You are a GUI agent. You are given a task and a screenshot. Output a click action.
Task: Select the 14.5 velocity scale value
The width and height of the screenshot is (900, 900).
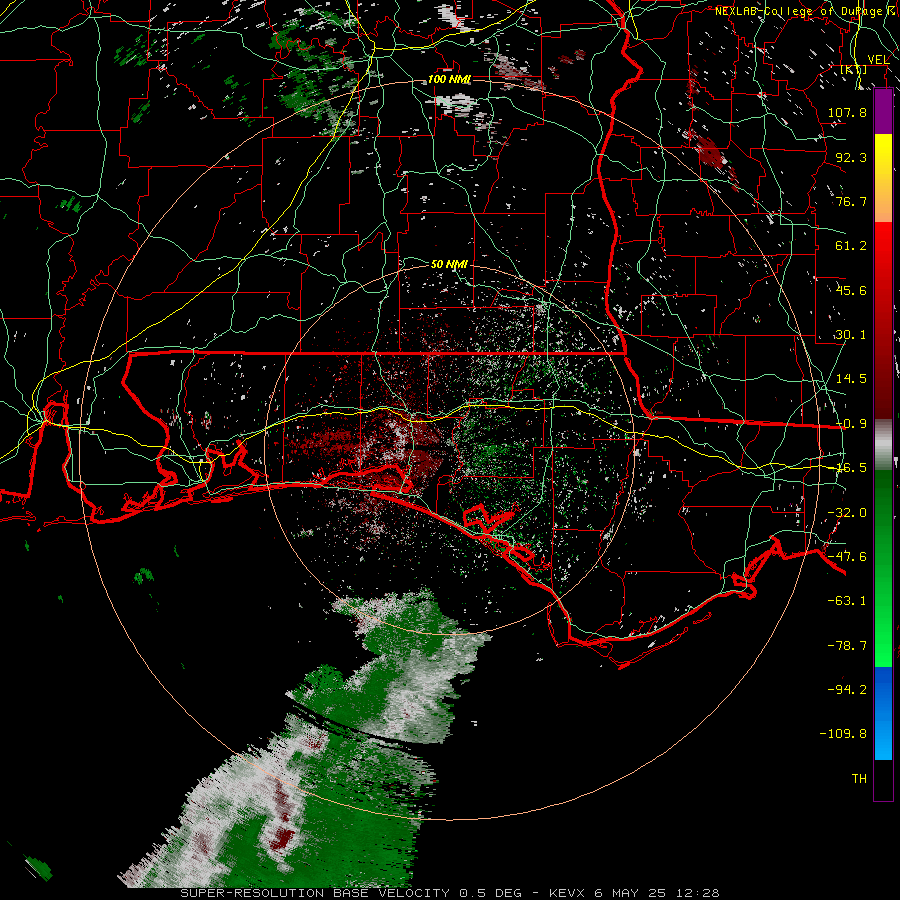coord(851,379)
